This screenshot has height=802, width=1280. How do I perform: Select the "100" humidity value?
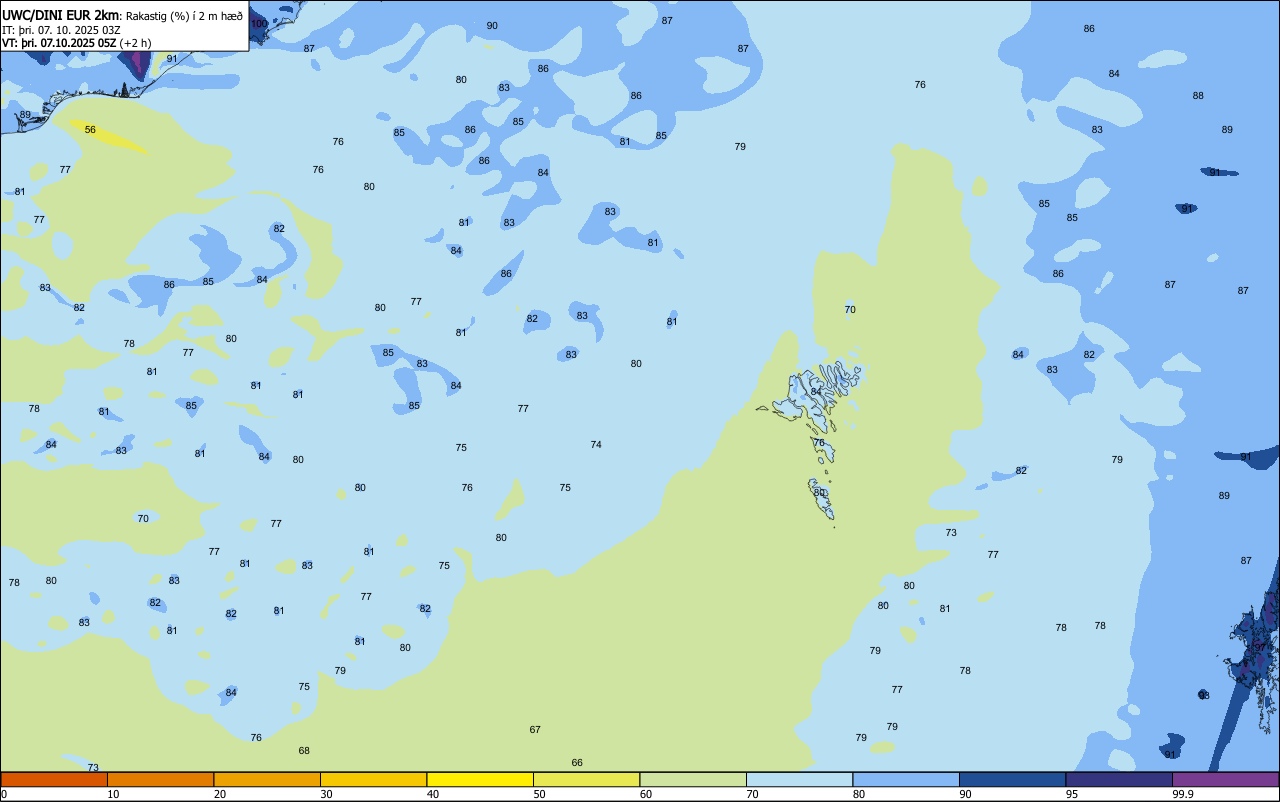click(x=259, y=23)
